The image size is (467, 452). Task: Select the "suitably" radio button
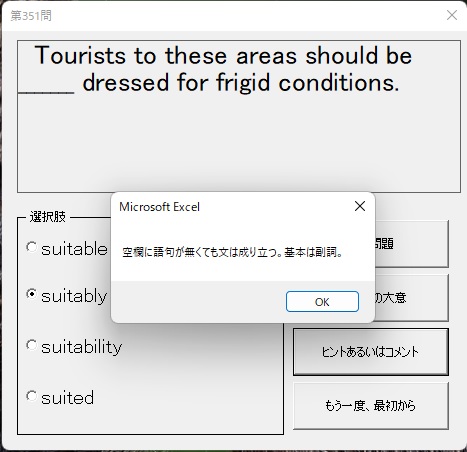coord(31,294)
